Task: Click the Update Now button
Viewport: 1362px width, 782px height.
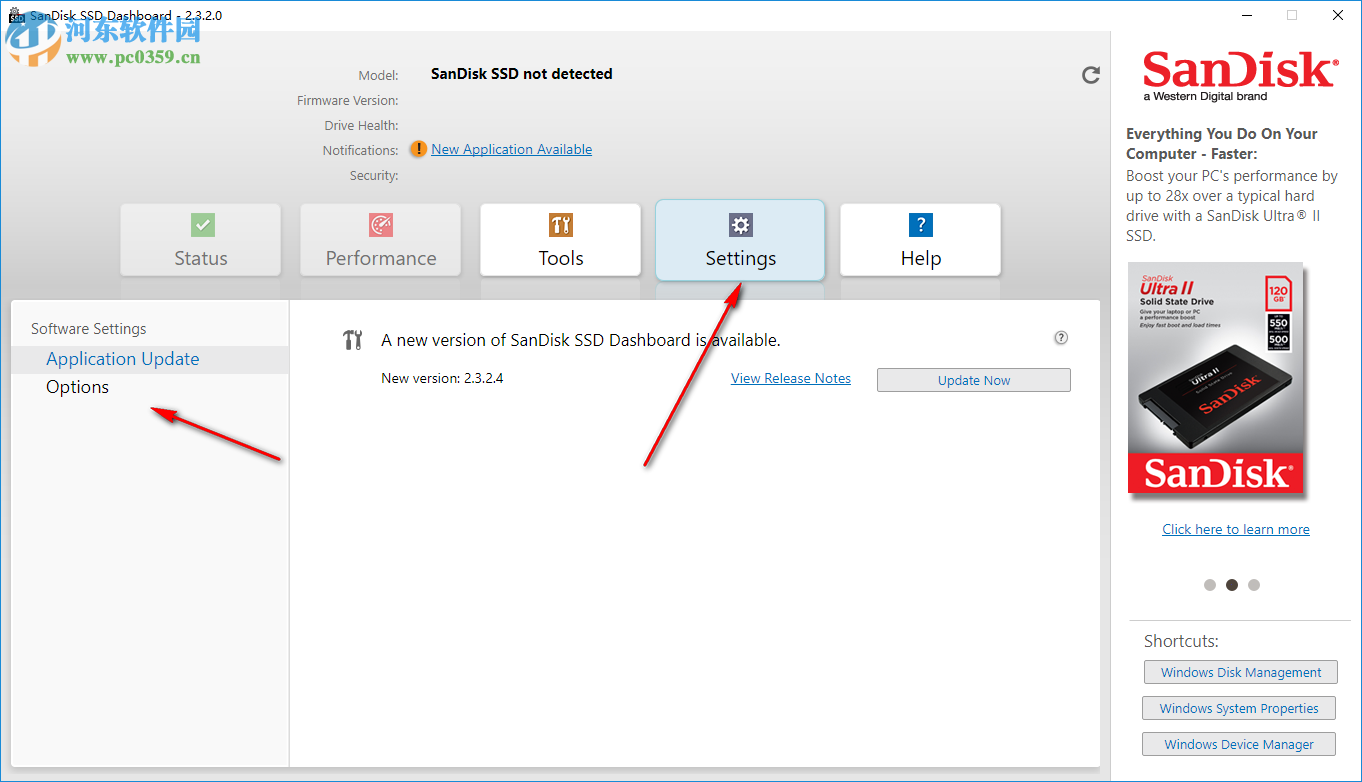Action: (974, 380)
